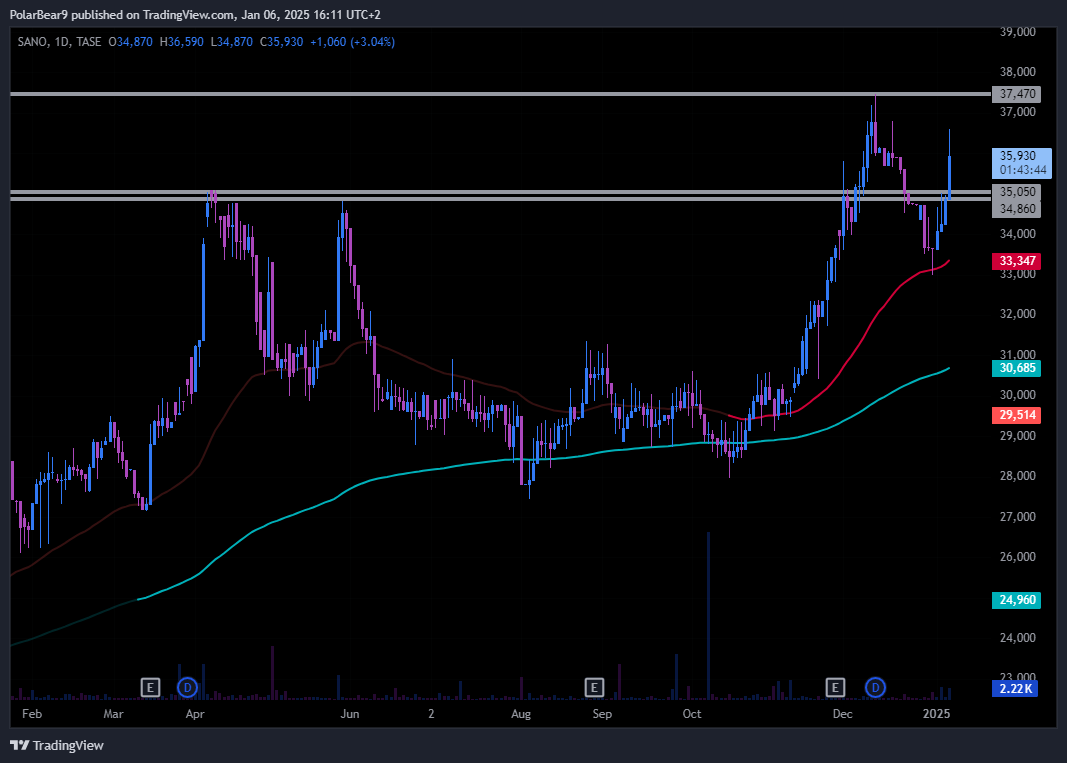Click the Sep label on time axis
The height and width of the screenshot is (763, 1067).
click(602, 714)
